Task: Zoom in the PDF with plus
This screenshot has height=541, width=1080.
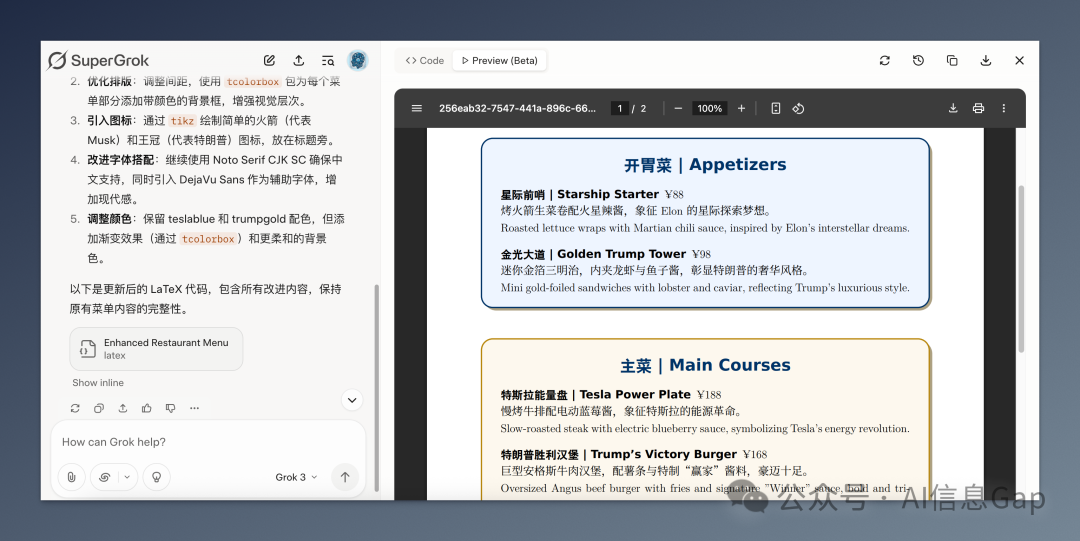Action: [741, 108]
